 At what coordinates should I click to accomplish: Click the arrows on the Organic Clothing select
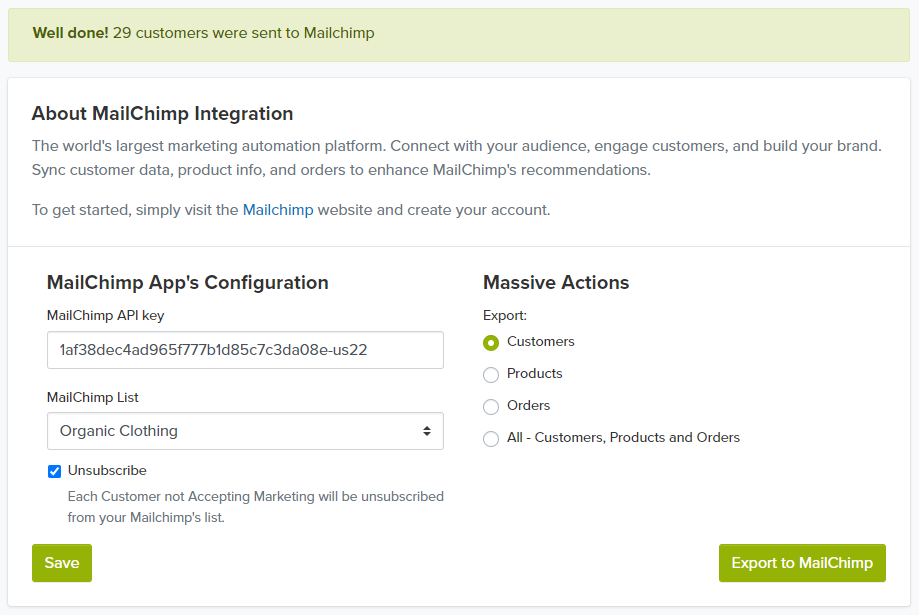tap(427, 431)
